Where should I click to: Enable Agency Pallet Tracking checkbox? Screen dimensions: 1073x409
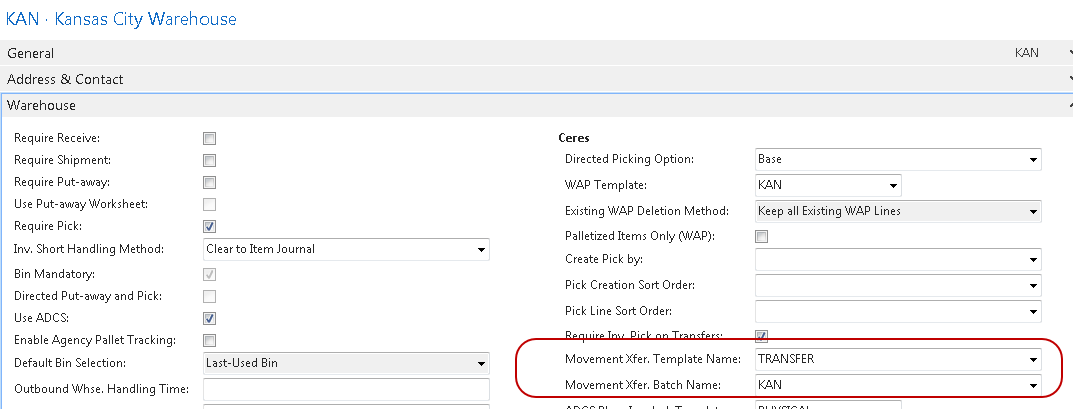(x=209, y=341)
